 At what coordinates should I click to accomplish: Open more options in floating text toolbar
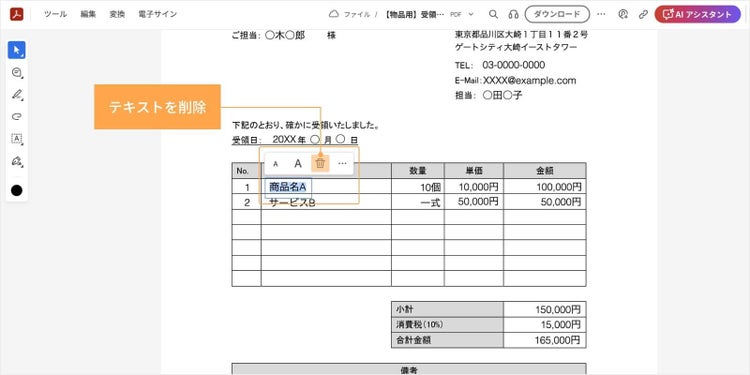click(x=342, y=164)
